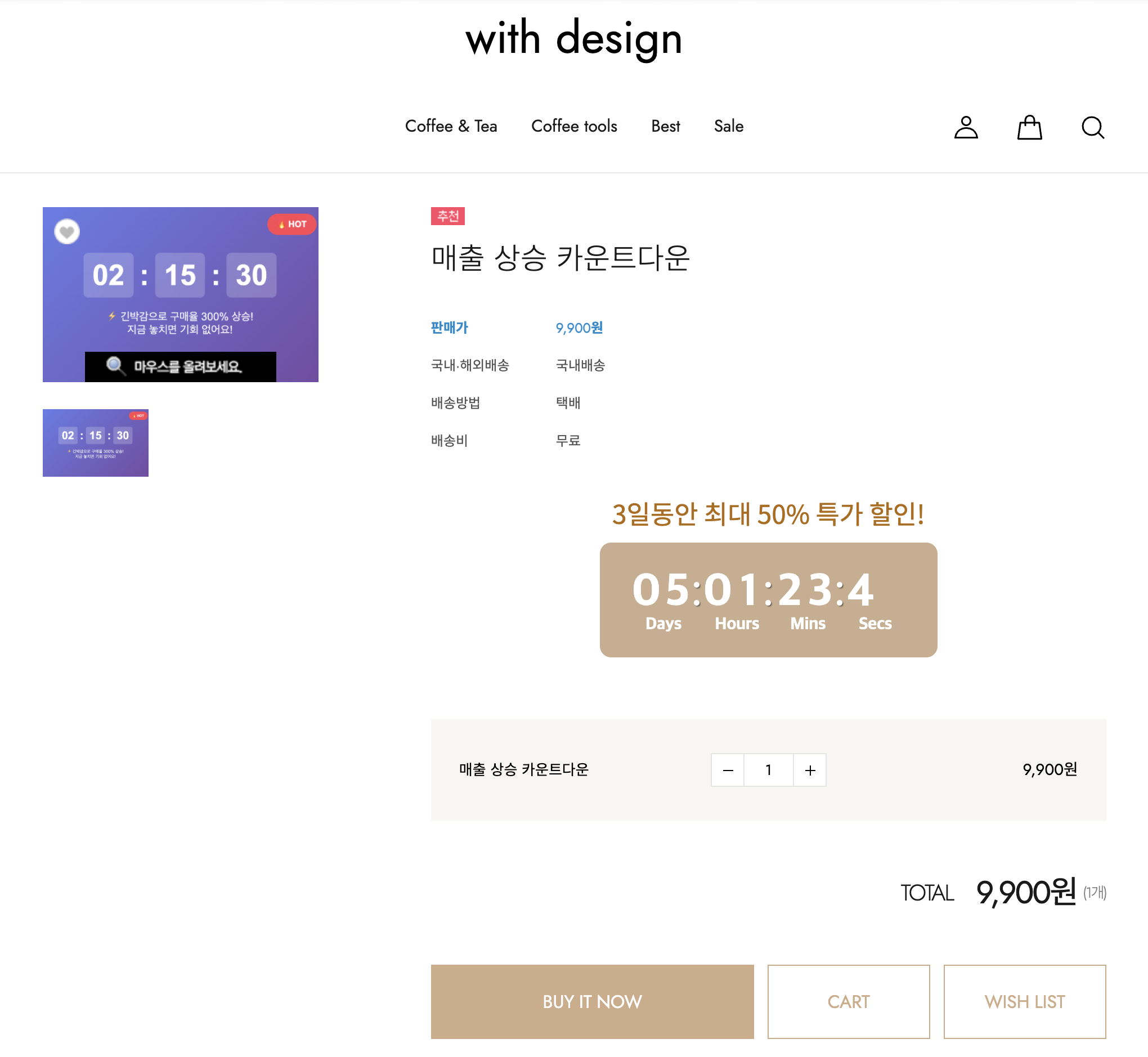Click the WISH LIST button
The height and width of the screenshot is (1057, 1148).
1024,1001
